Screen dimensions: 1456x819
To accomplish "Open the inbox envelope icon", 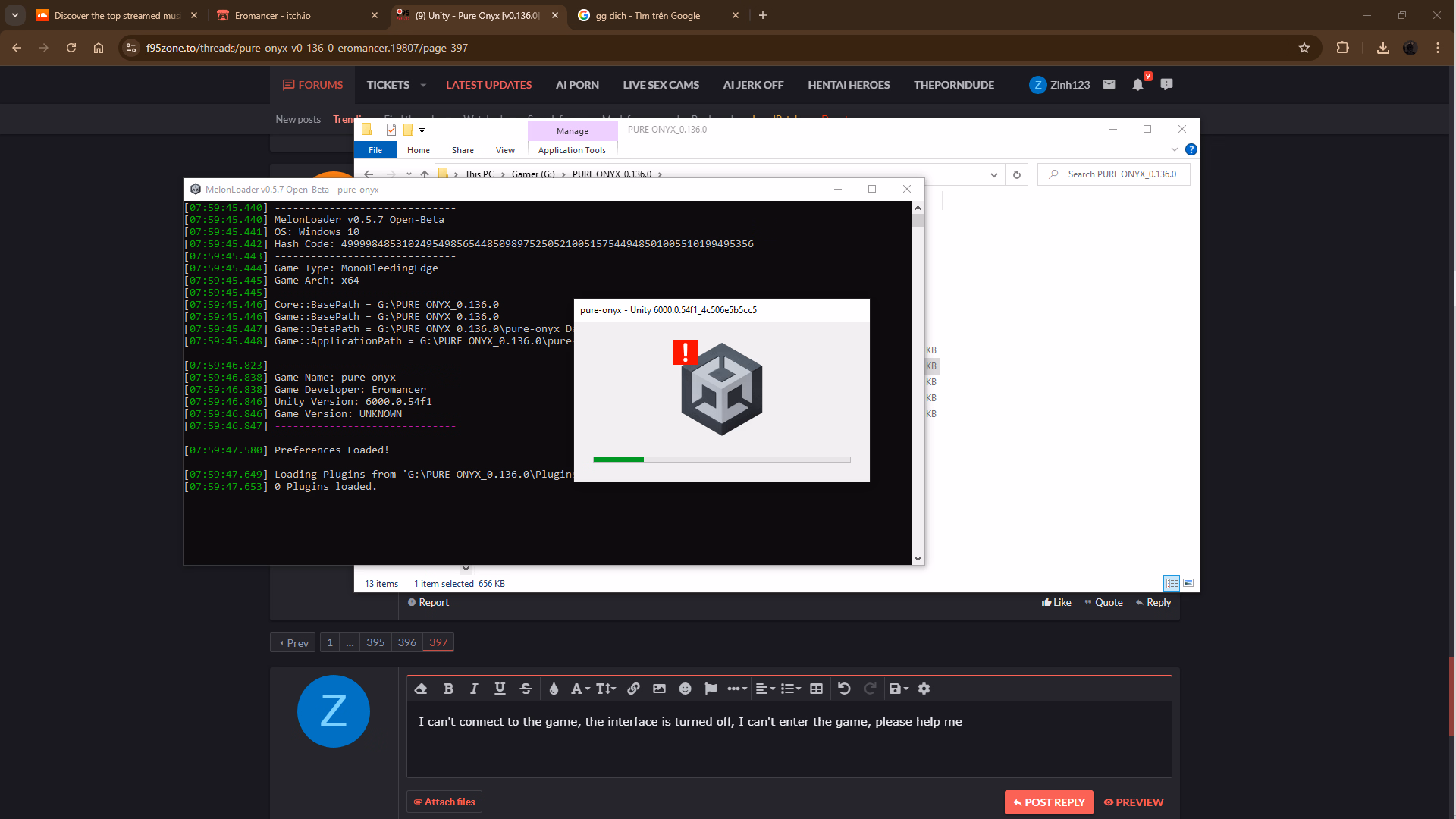I will (1109, 85).
